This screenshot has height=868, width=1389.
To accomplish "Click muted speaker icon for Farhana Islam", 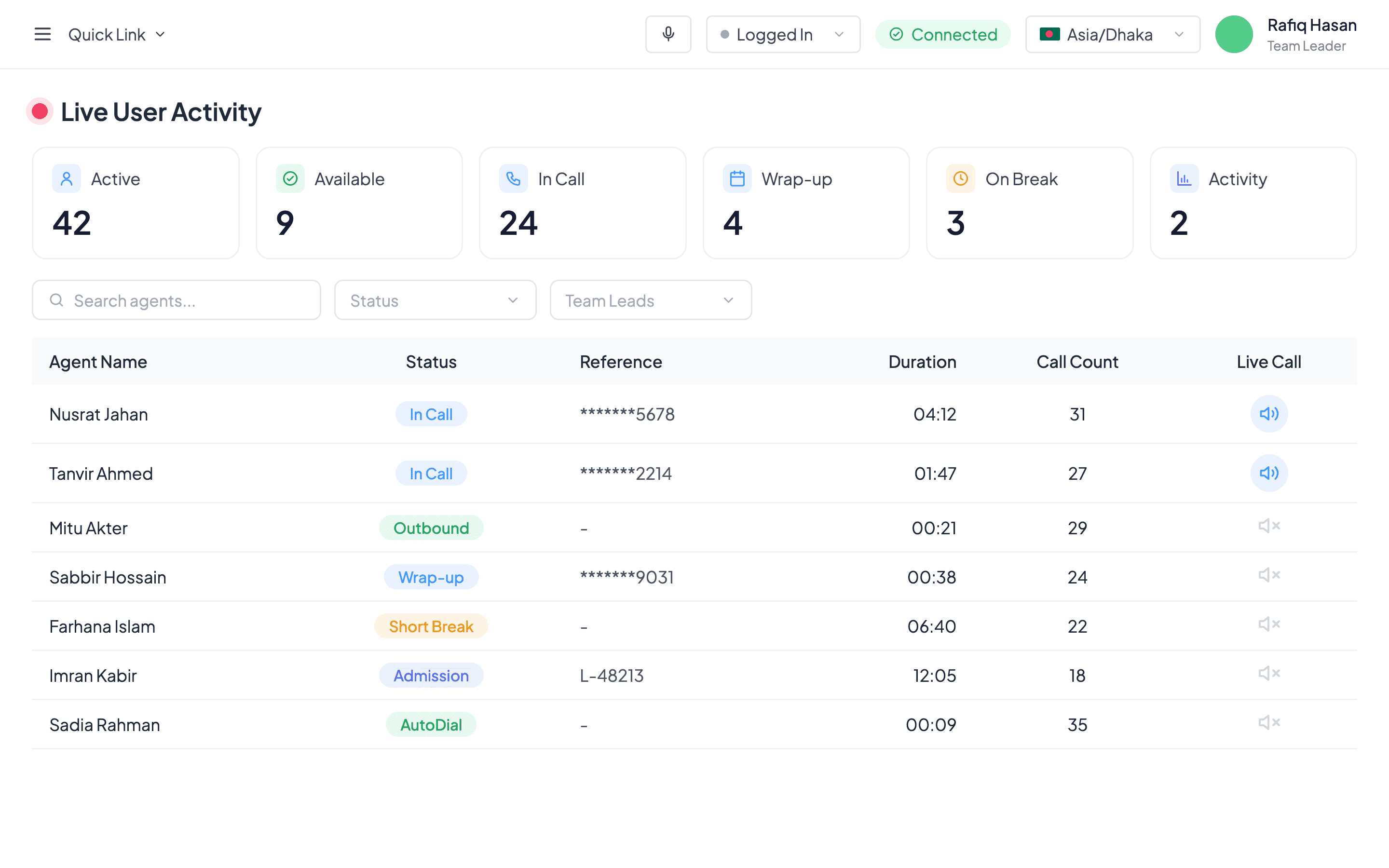I will [x=1269, y=624].
